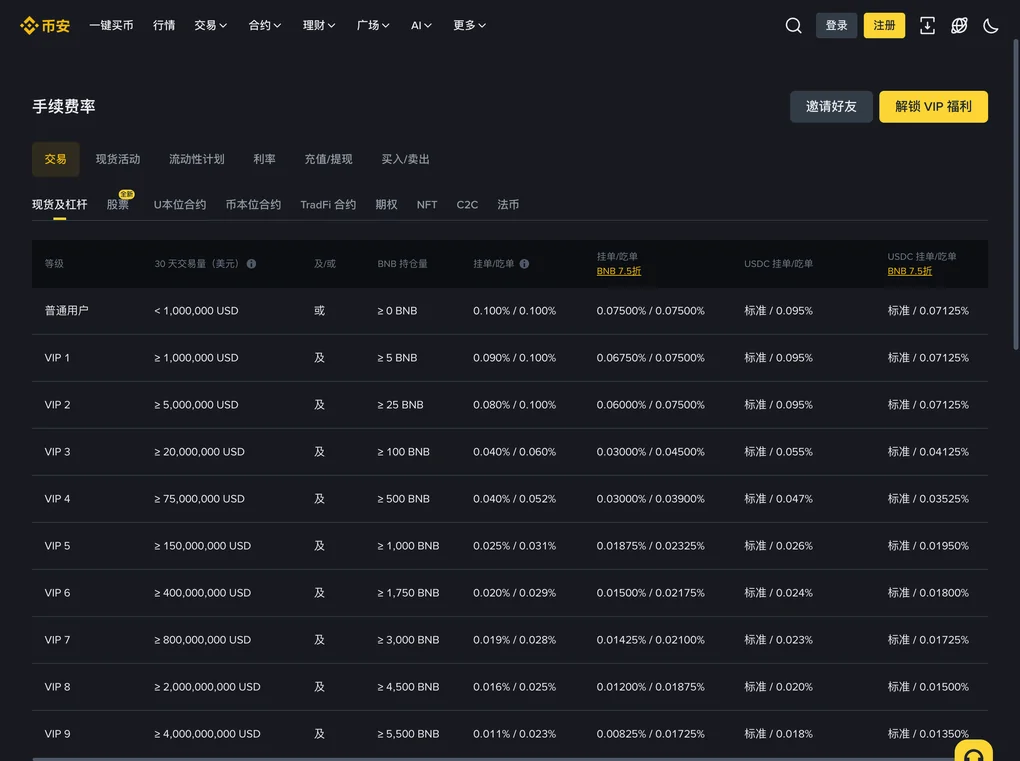1020x761 pixels.
Task: Switch to 流动性计划 tab
Action: (196, 159)
